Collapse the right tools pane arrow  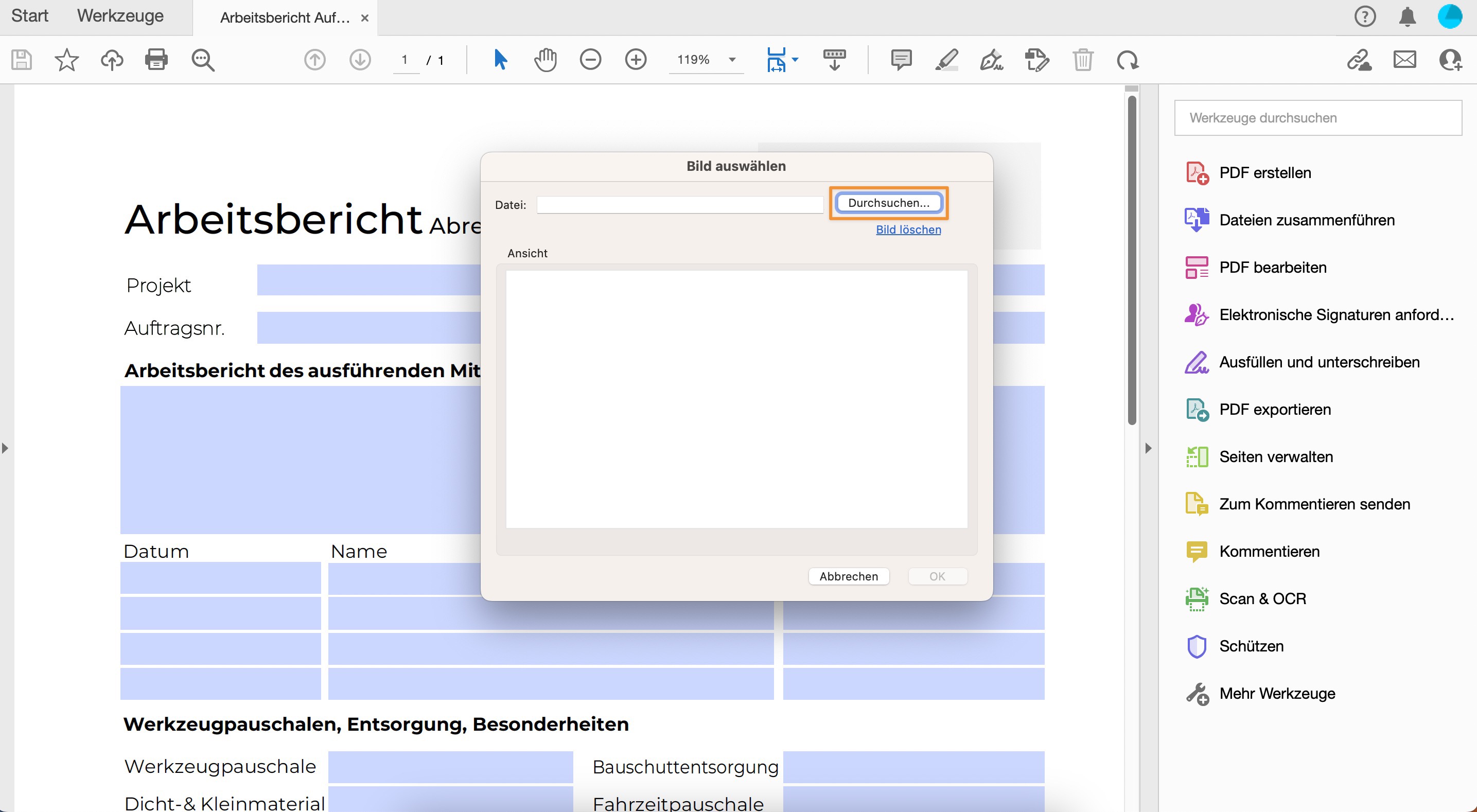click(x=1148, y=448)
